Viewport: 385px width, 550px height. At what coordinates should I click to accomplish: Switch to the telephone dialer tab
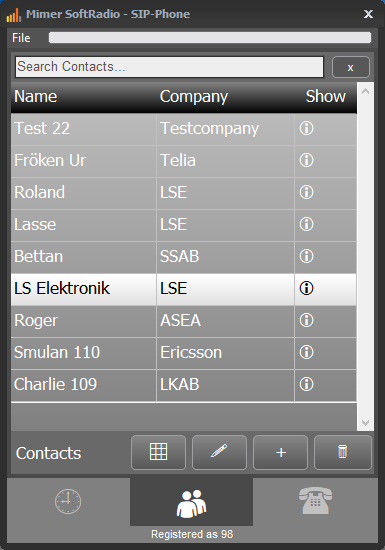coord(315,502)
